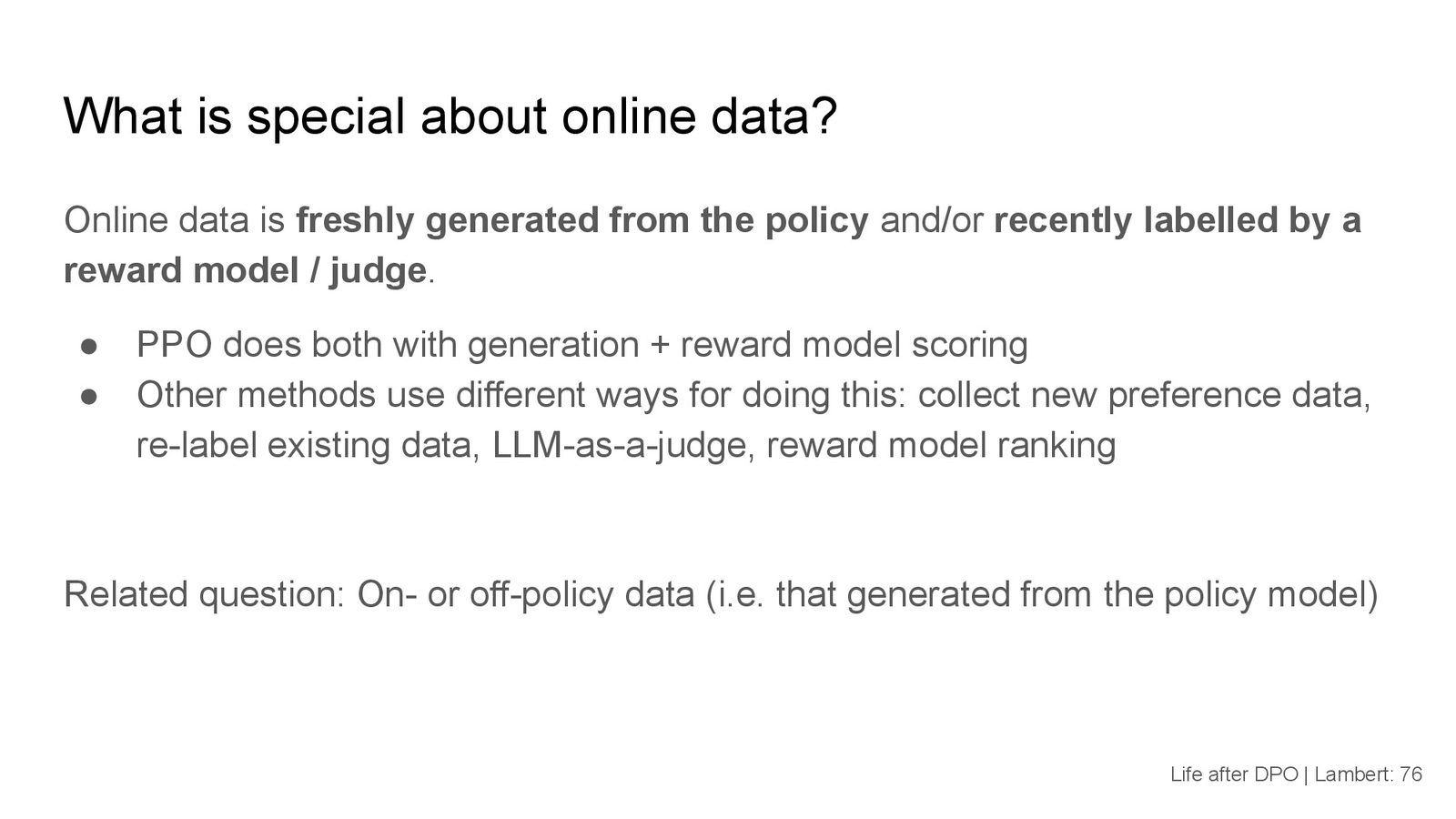
Task: Click 'the policy model)' at line end
Action: (x=1240, y=594)
